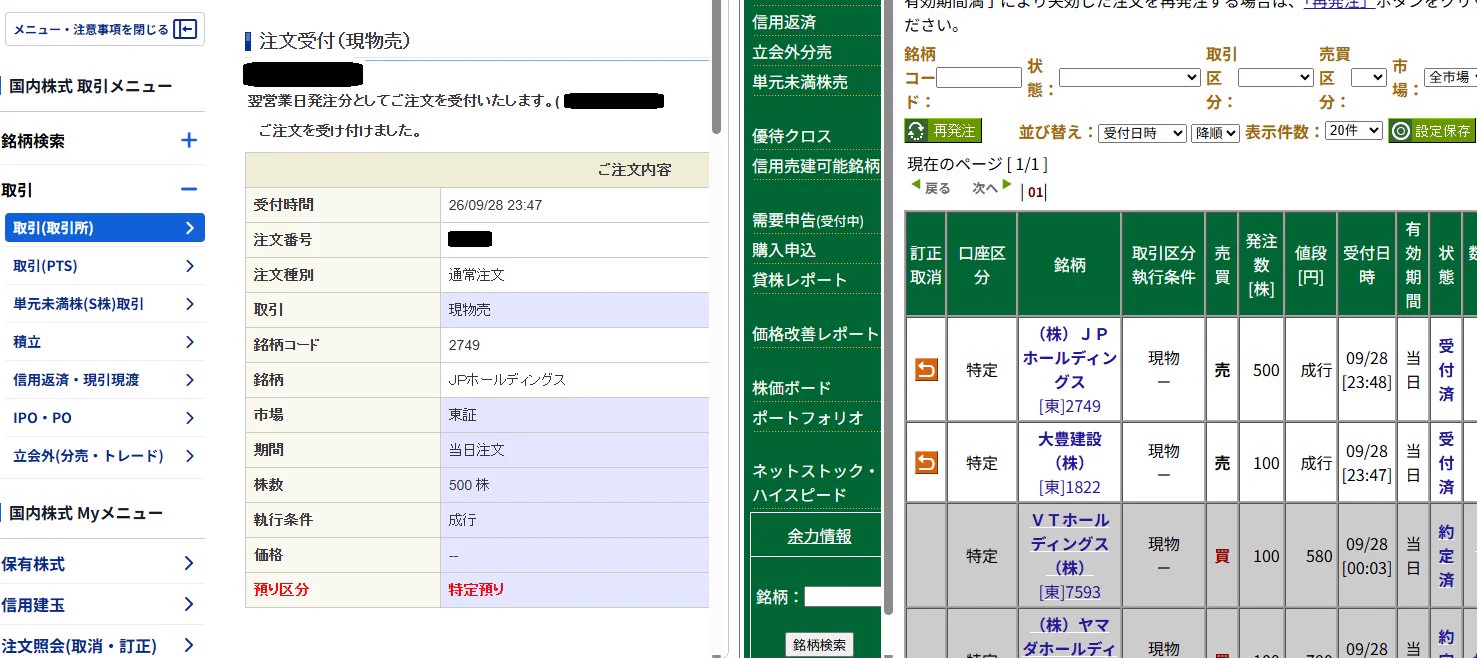Image resolution: width=1477 pixels, height=658 pixels.
Task: Open ネットストック・ハイスピード in green sidebar
Action: point(814,483)
